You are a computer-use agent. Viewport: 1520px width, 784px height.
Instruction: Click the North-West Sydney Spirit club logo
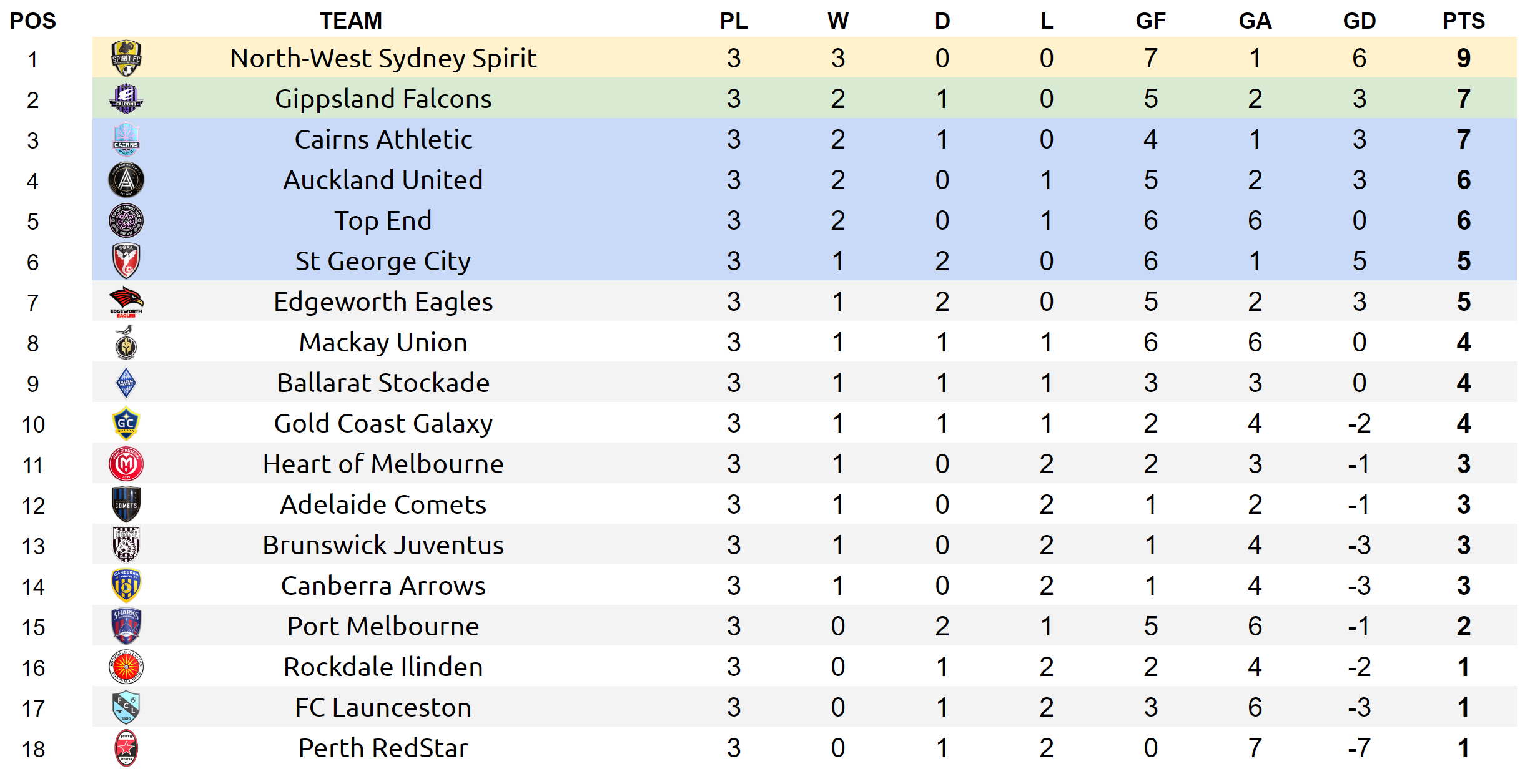tap(126, 58)
